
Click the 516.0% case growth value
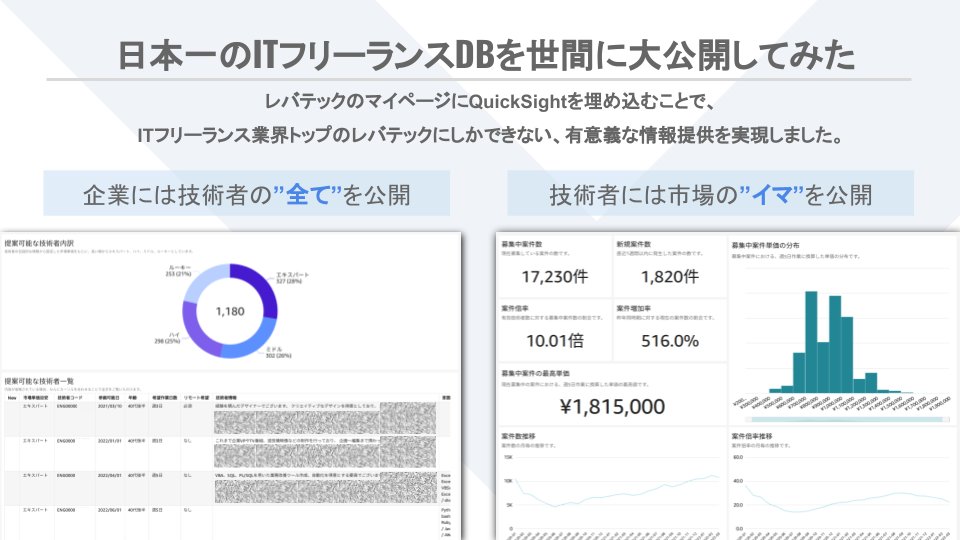pyautogui.click(x=670, y=341)
